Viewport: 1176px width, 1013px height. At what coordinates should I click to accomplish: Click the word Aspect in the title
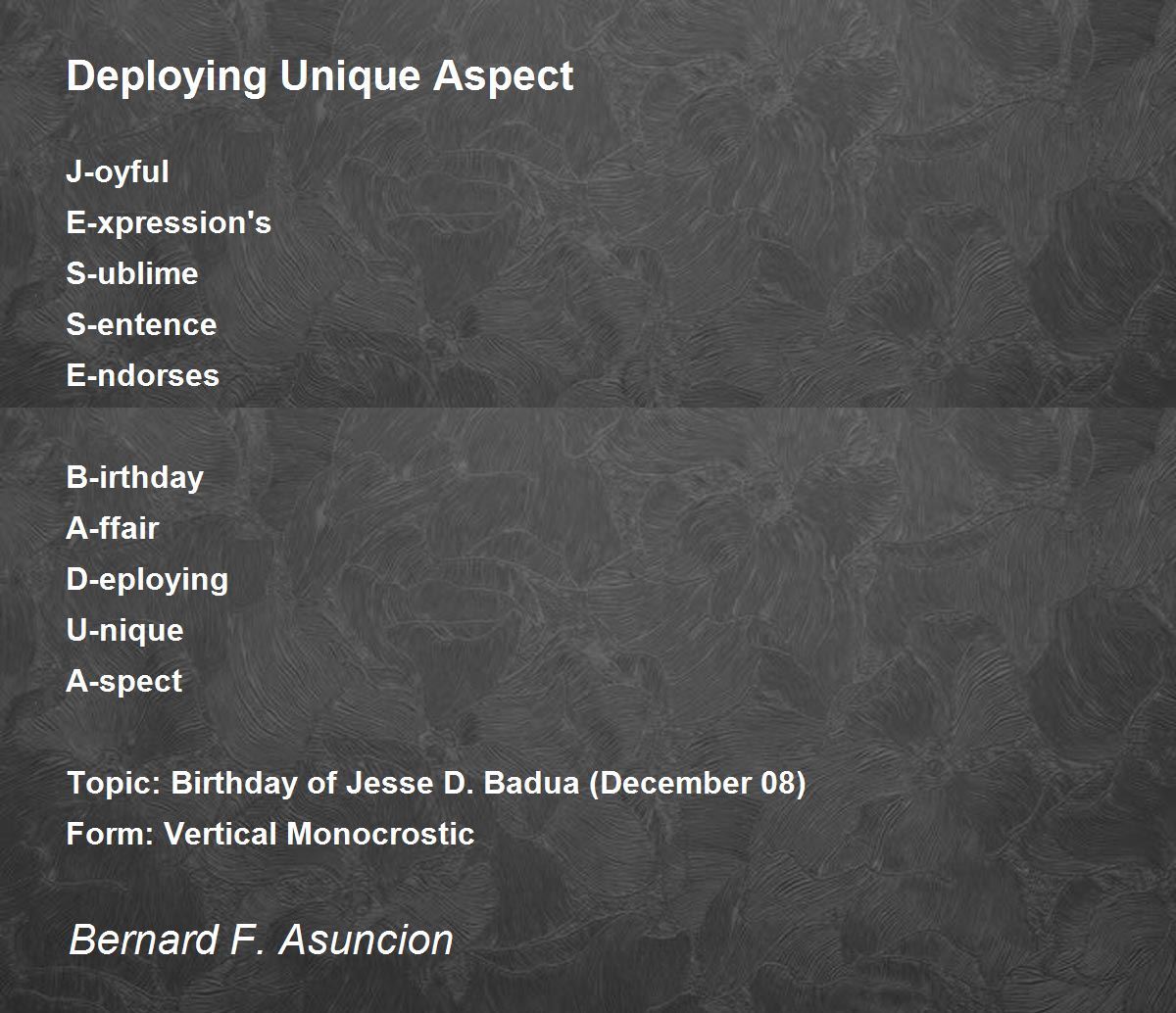tap(504, 76)
